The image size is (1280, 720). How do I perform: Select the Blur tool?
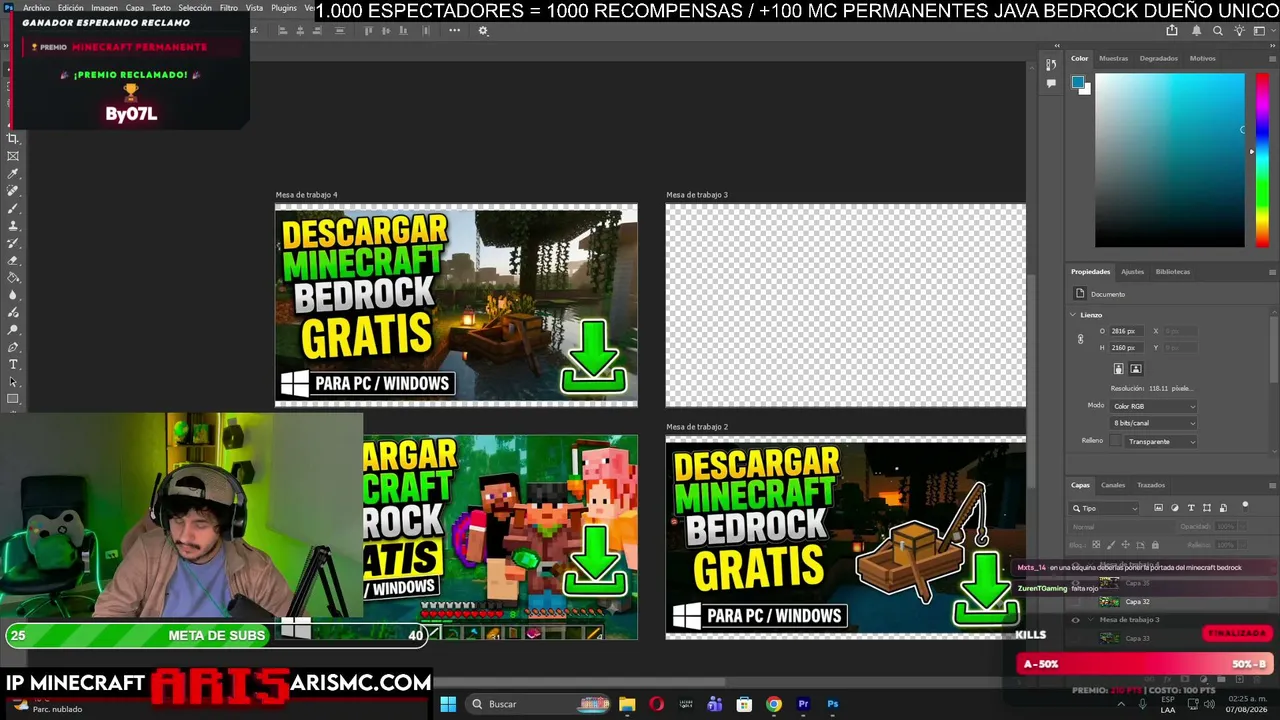[13, 295]
